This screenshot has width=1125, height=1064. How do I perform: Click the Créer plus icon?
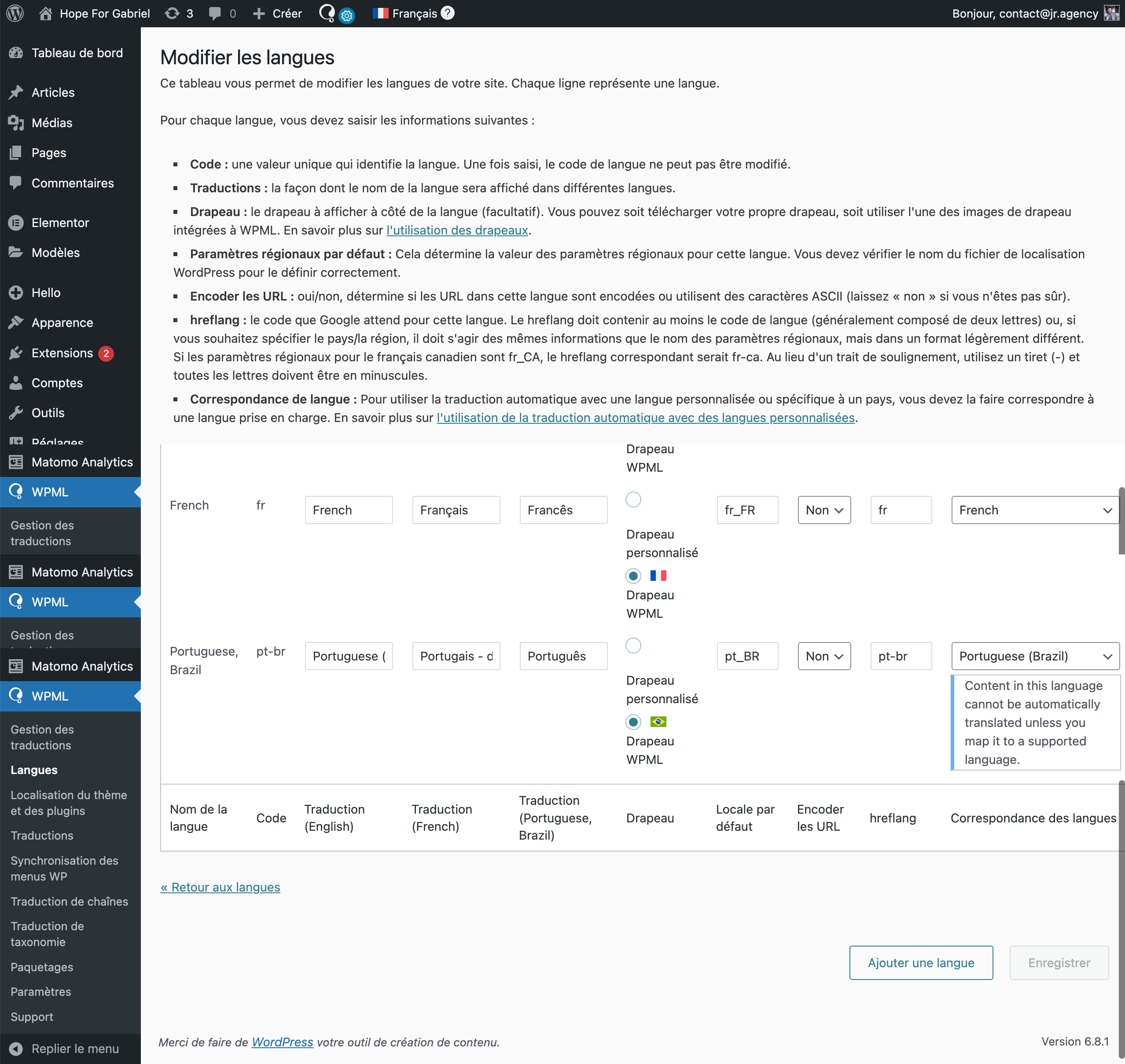[259, 13]
